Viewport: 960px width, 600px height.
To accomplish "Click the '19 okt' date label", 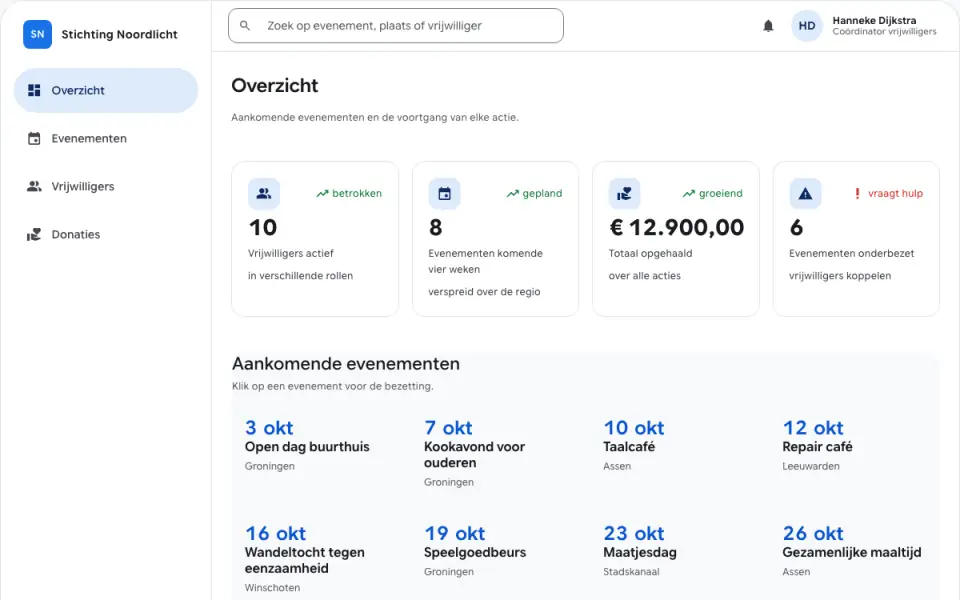I will tap(454, 533).
